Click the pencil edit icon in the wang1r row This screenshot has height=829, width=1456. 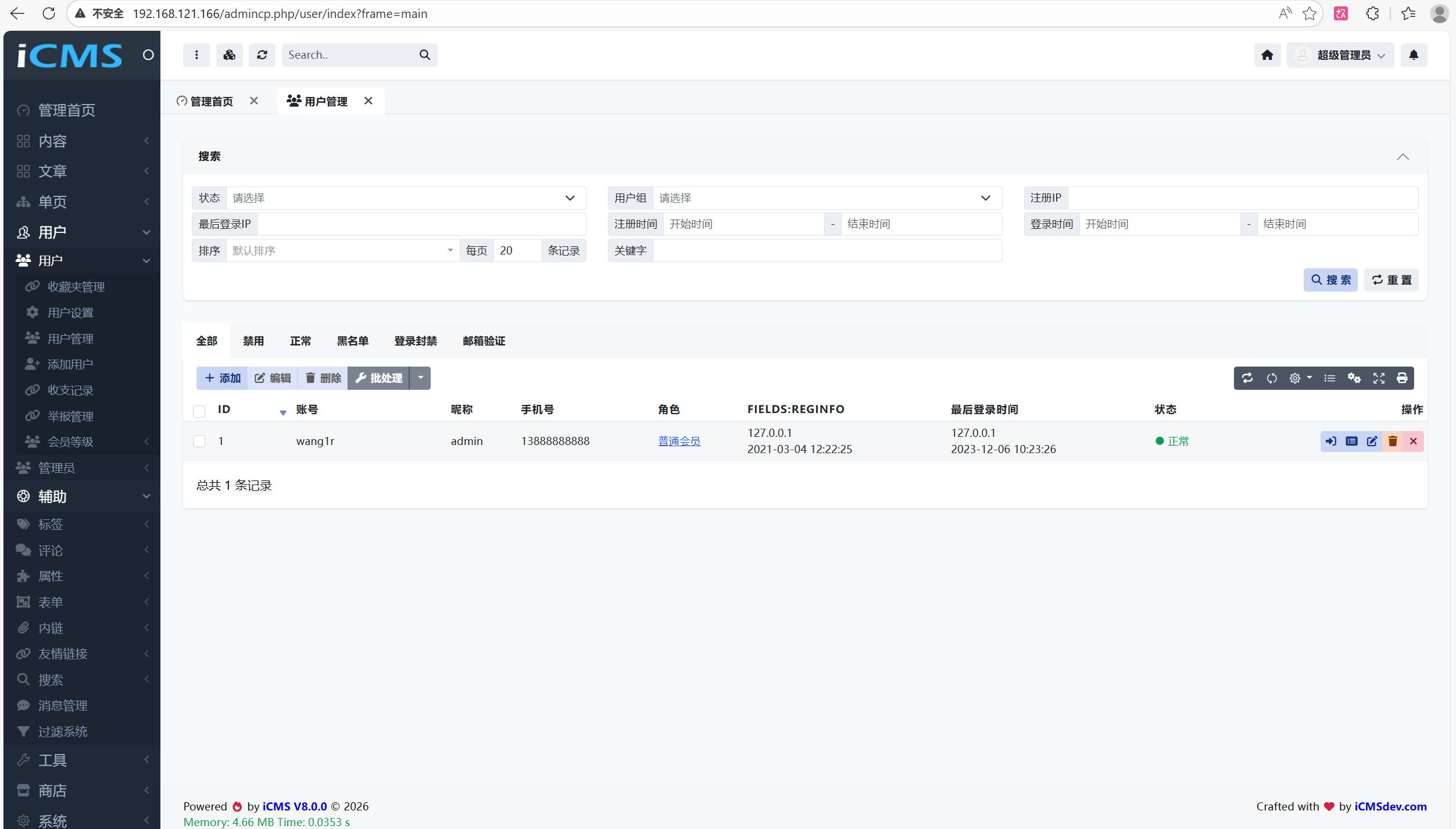coord(1372,442)
